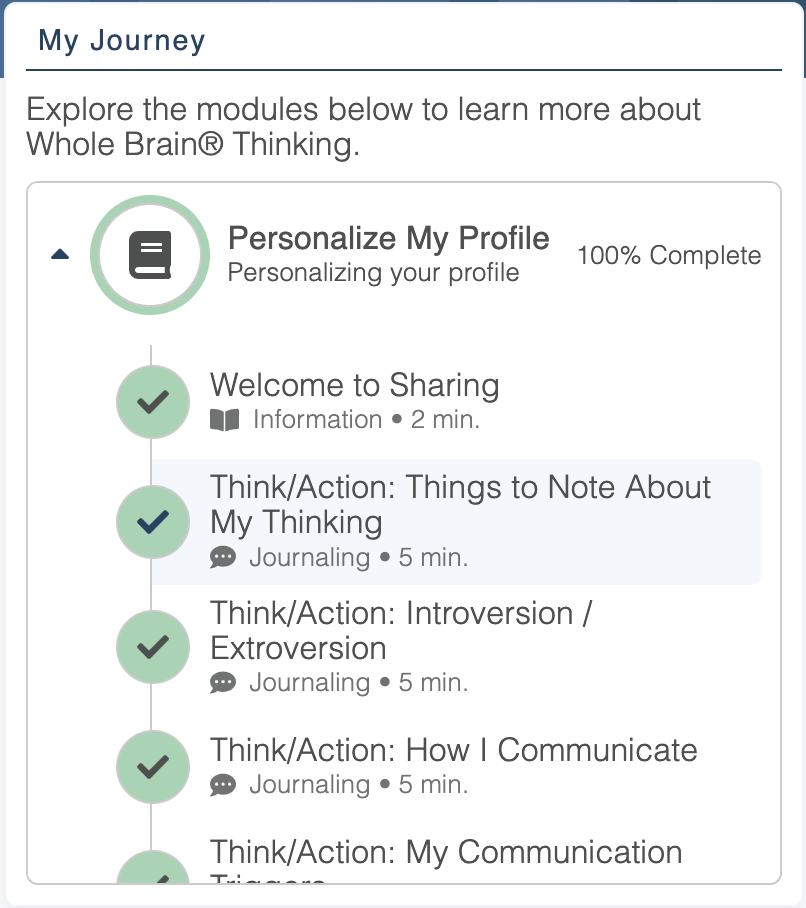The image size is (806, 908).
Task: Open the Welcome to Sharing lesson
Action: tap(354, 385)
